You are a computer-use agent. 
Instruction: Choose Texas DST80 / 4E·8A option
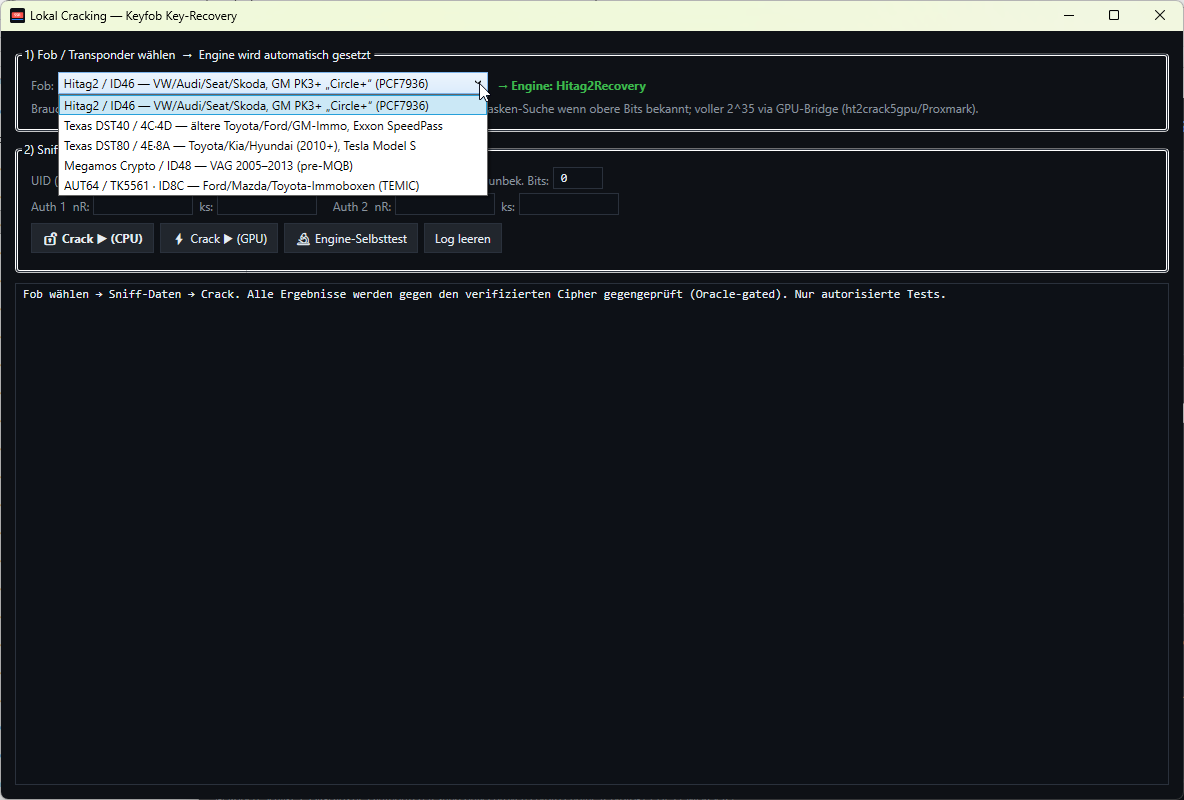273,146
